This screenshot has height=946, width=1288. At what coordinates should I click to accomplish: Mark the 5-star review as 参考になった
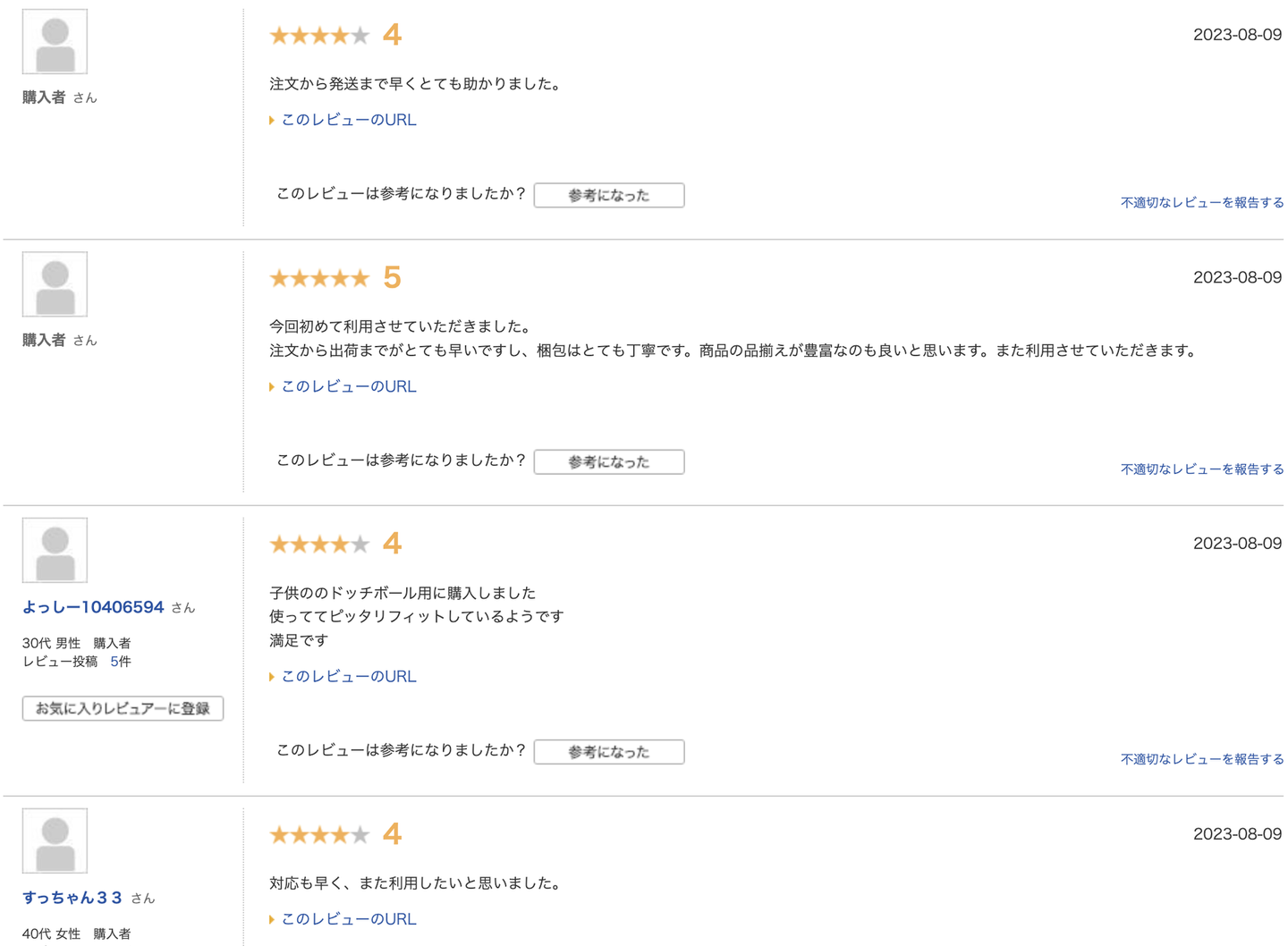pos(608,462)
